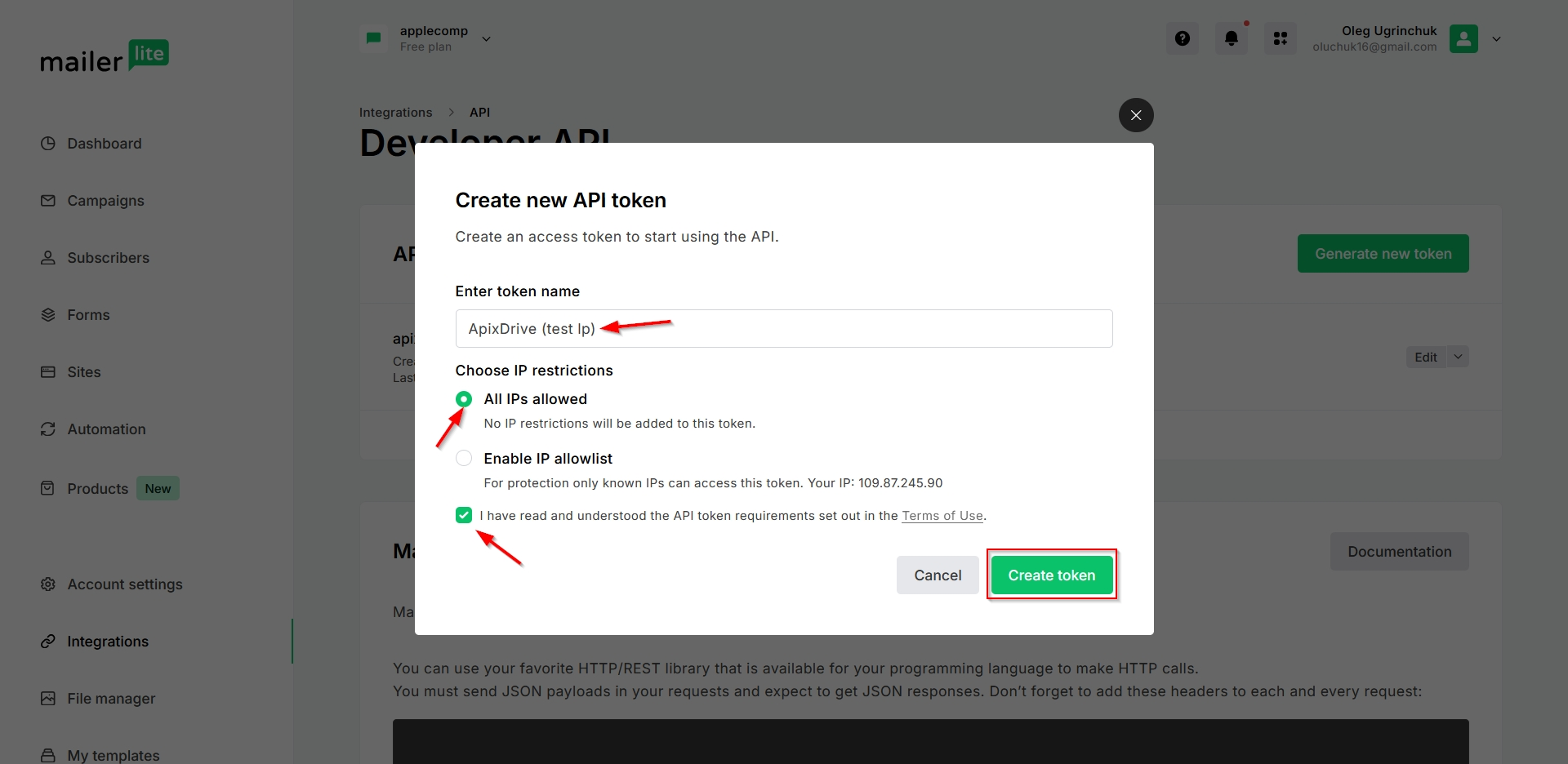This screenshot has height=764, width=1568.
Task: Open the Integrations page
Action: tap(108, 642)
